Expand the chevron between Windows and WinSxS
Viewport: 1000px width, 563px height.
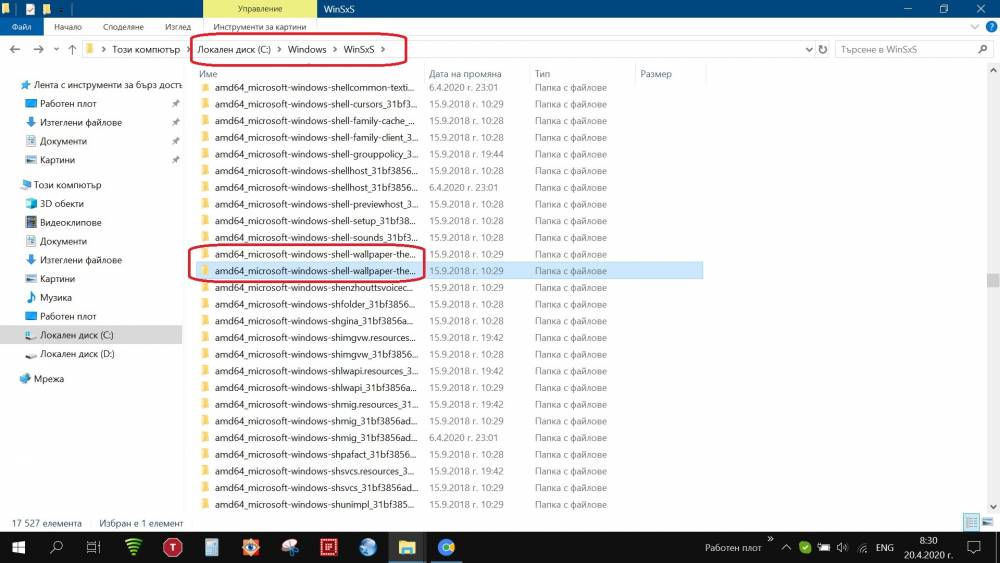[335, 49]
